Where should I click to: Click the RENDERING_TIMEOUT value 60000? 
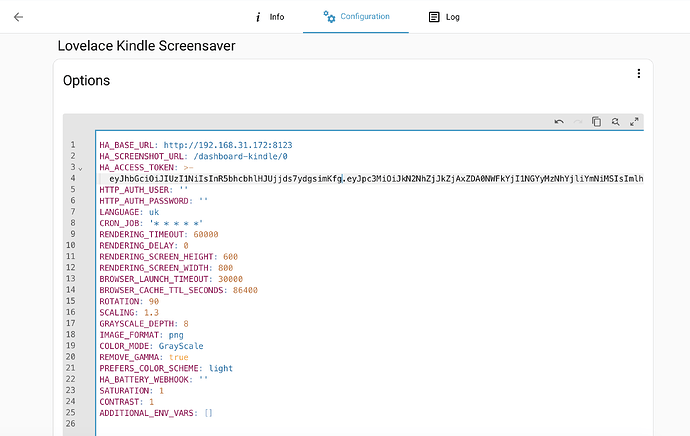(206, 234)
